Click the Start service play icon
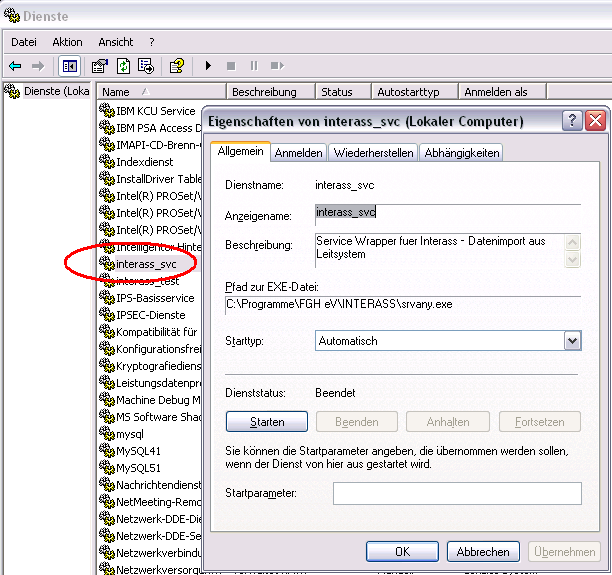612x575 pixels. point(208,66)
